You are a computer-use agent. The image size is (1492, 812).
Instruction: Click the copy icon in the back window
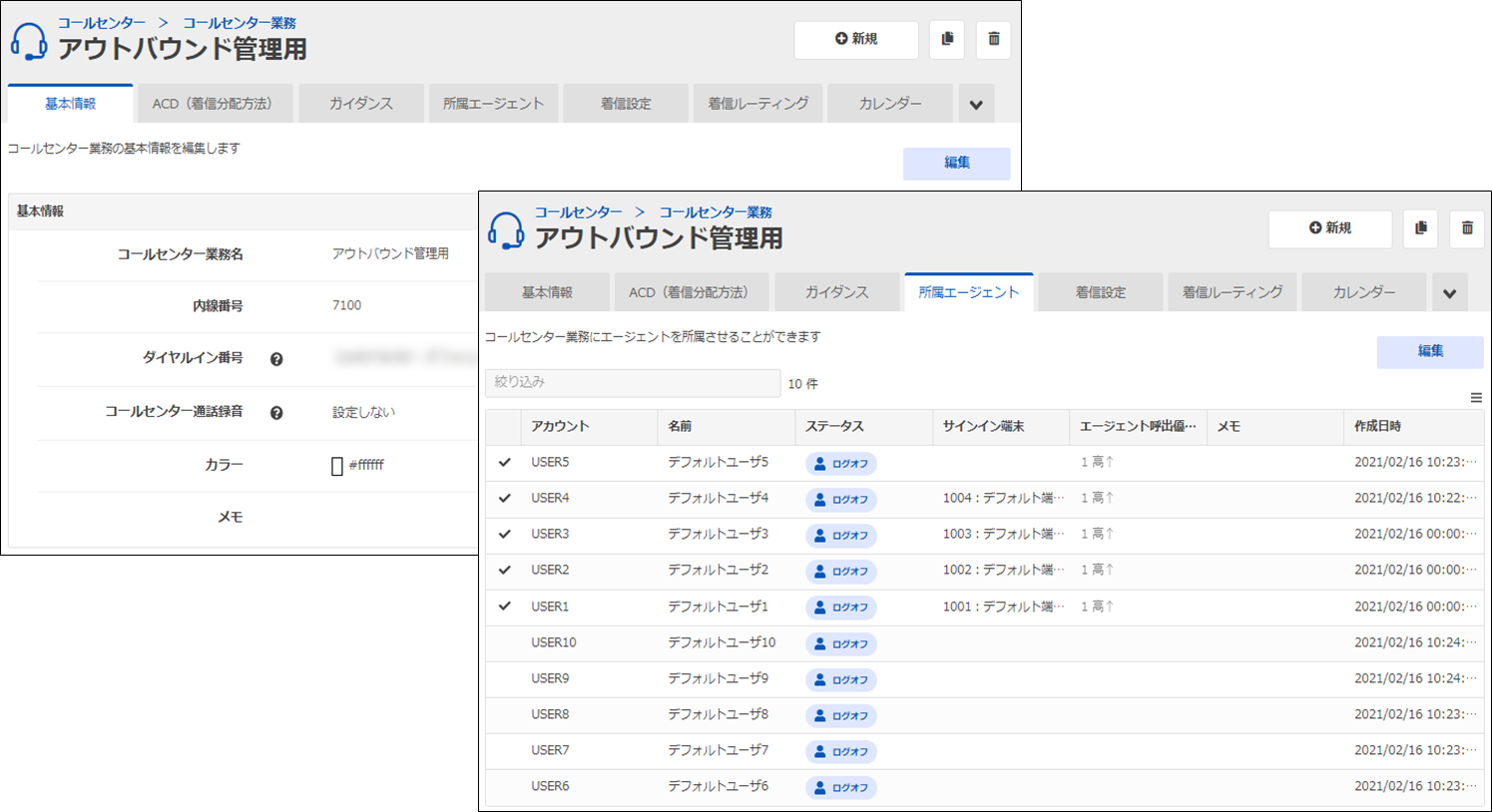[x=947, y=39]
